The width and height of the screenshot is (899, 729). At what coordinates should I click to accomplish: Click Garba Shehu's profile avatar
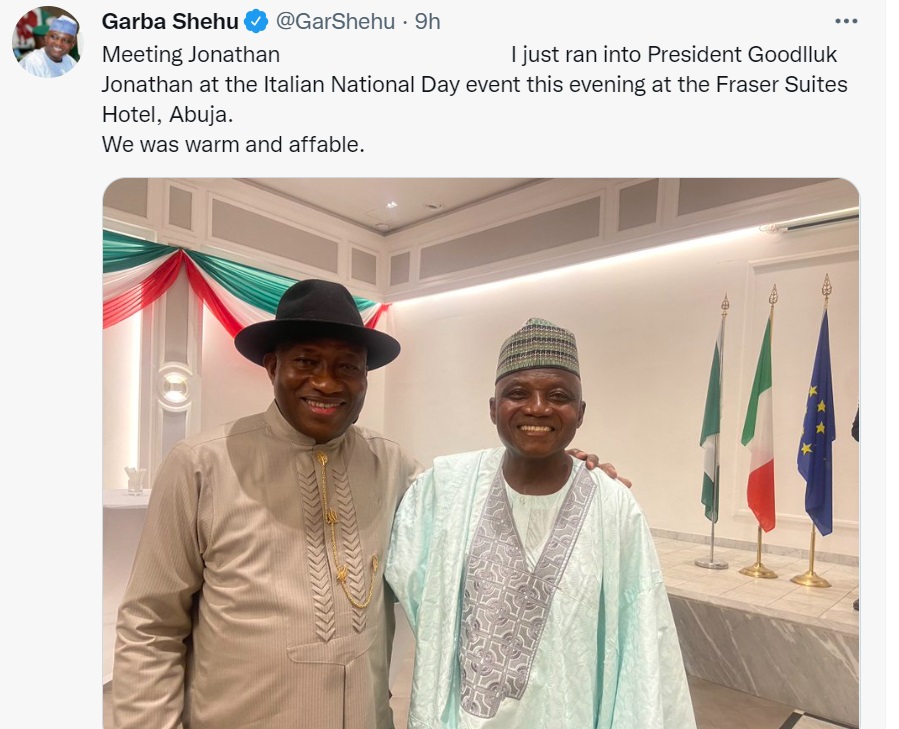coord(46,43)
